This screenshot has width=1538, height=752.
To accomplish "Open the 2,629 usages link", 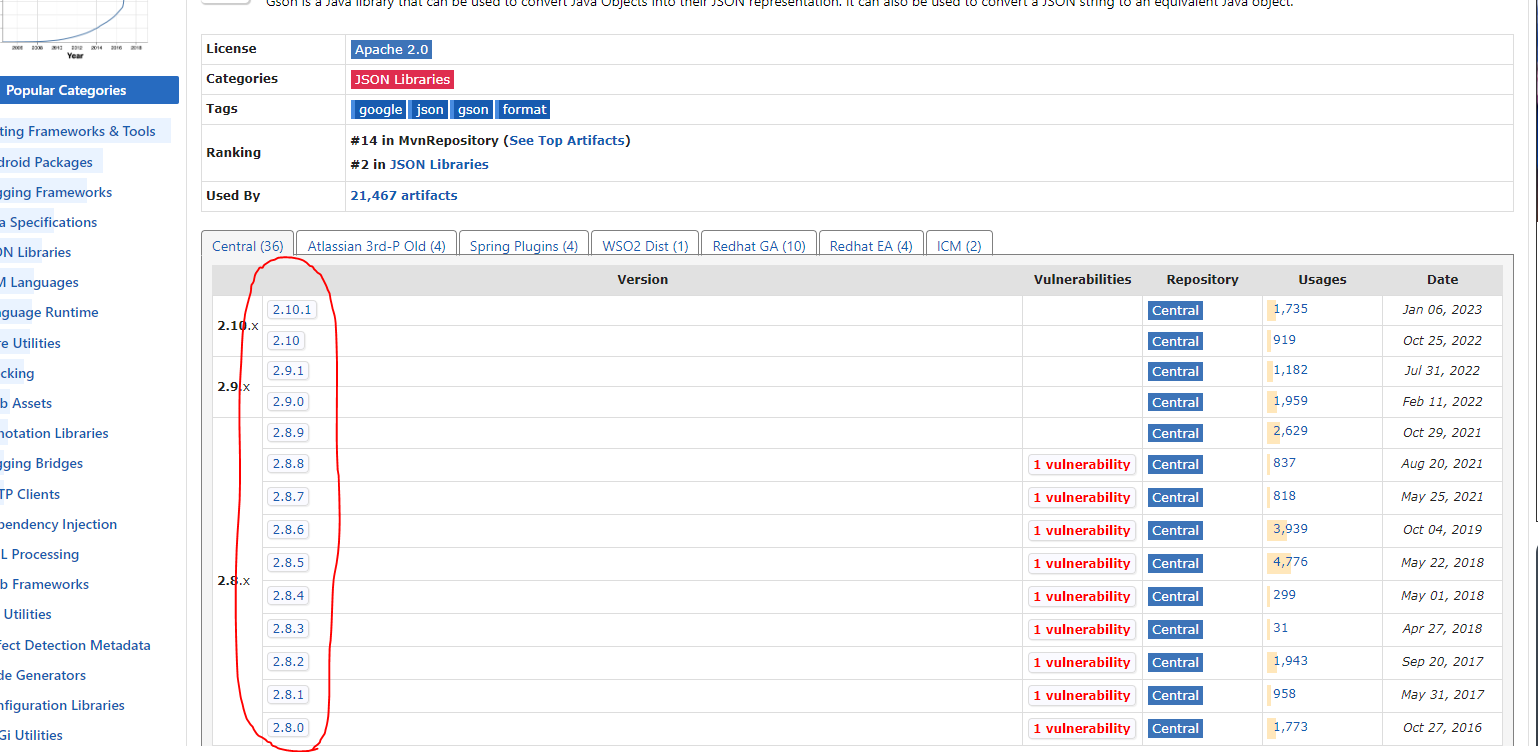I will point(1290,431).
